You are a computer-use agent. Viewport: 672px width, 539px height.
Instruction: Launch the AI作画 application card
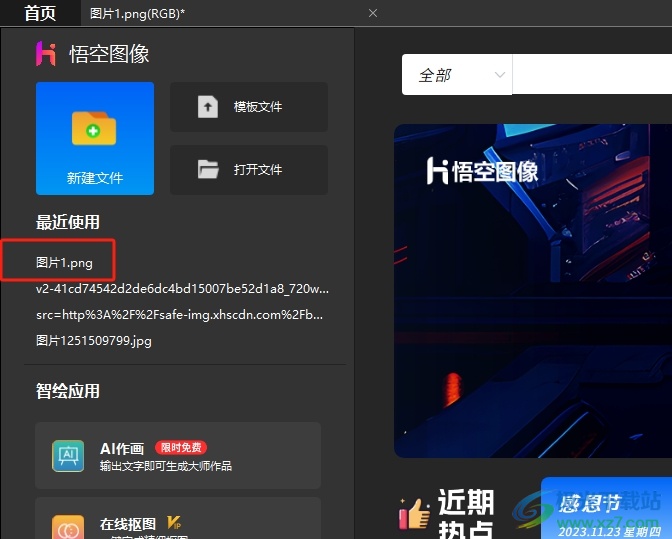click(x=178, y=455)
